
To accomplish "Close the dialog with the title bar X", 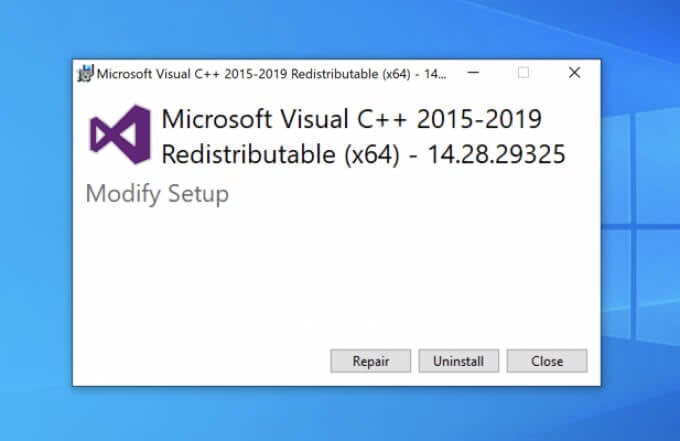I will pyautogui.click(x=574, y=73).
